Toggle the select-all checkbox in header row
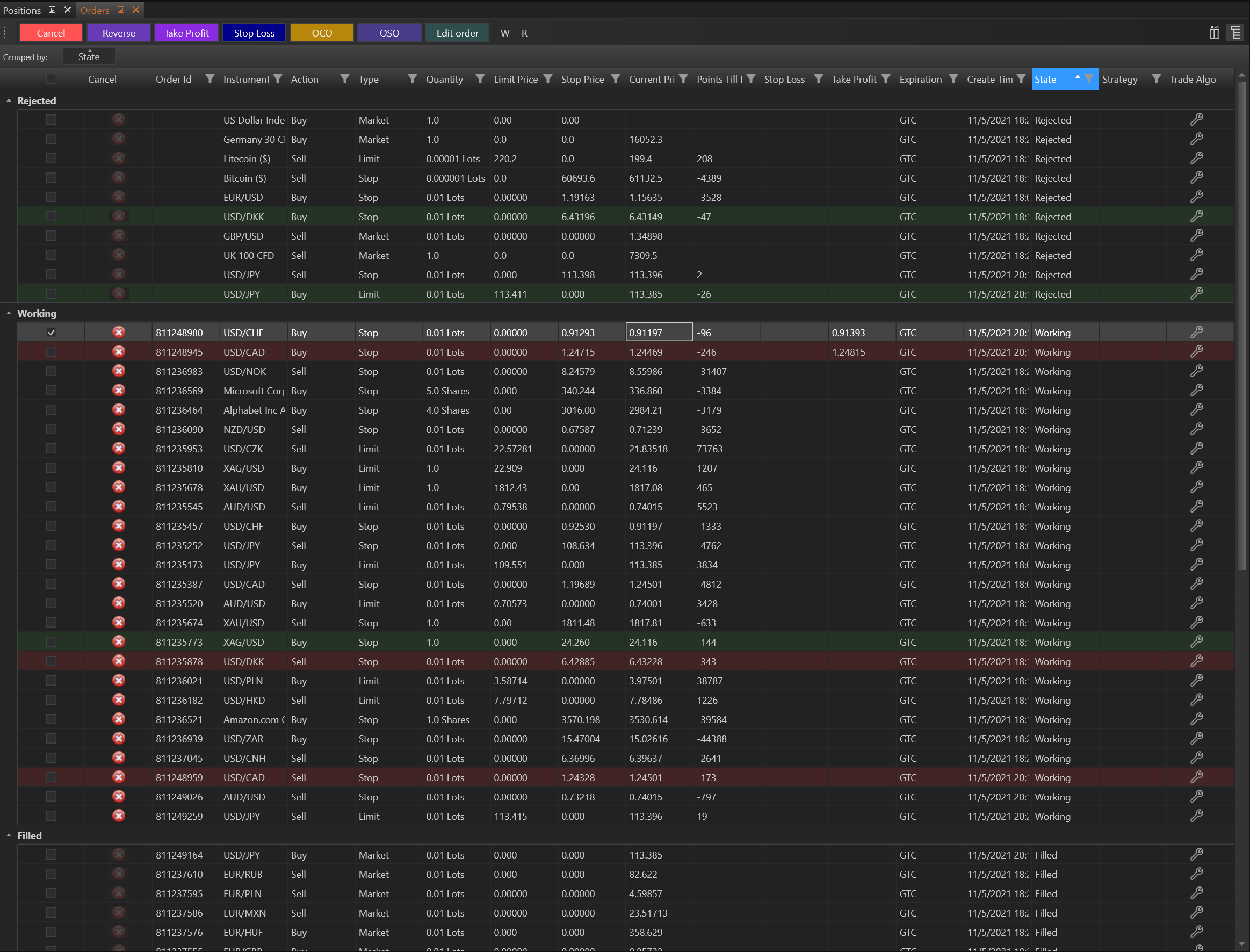The height and width of the screenshot is (952, 1250). pos(51,79)
